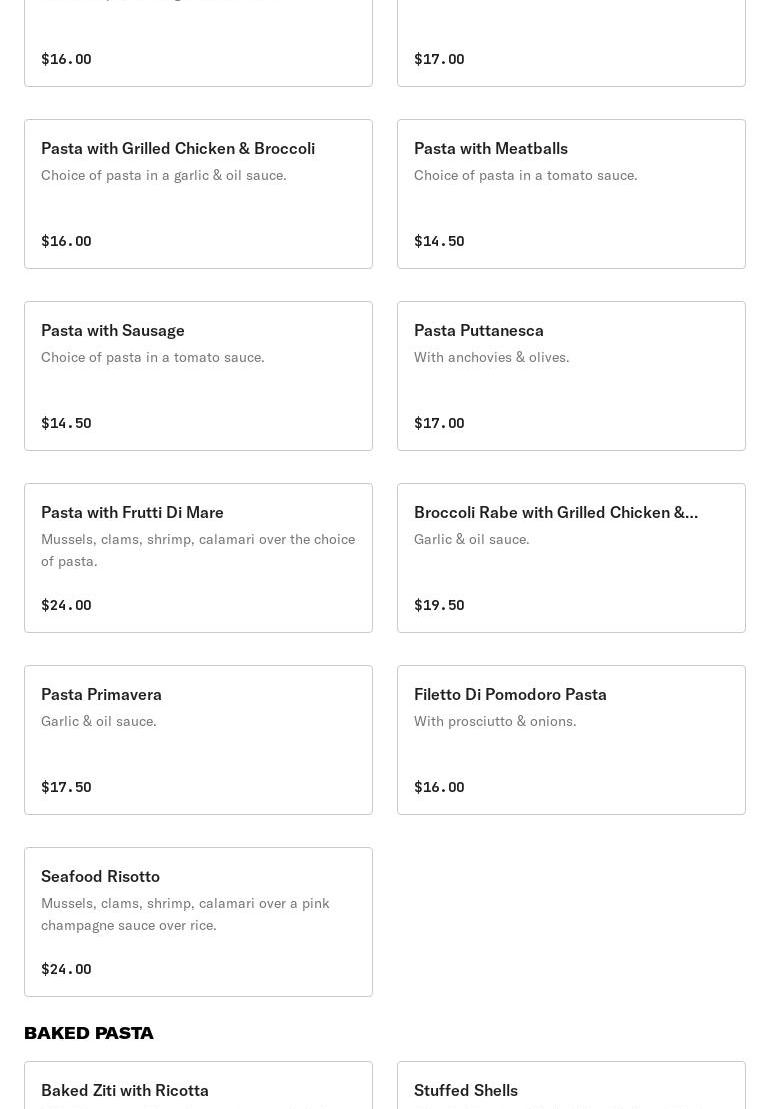The height and width of the screenshot is (1109, 770).
Task: Click the $14.50 price under Pasta with Sausage
Action: point(66,423)
